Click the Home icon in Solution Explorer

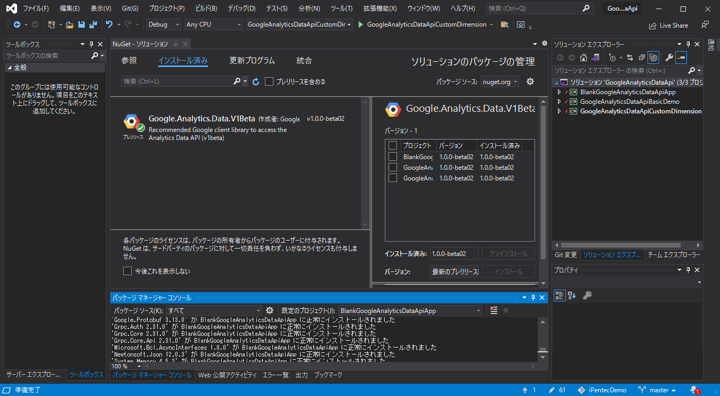coord(583,57)
